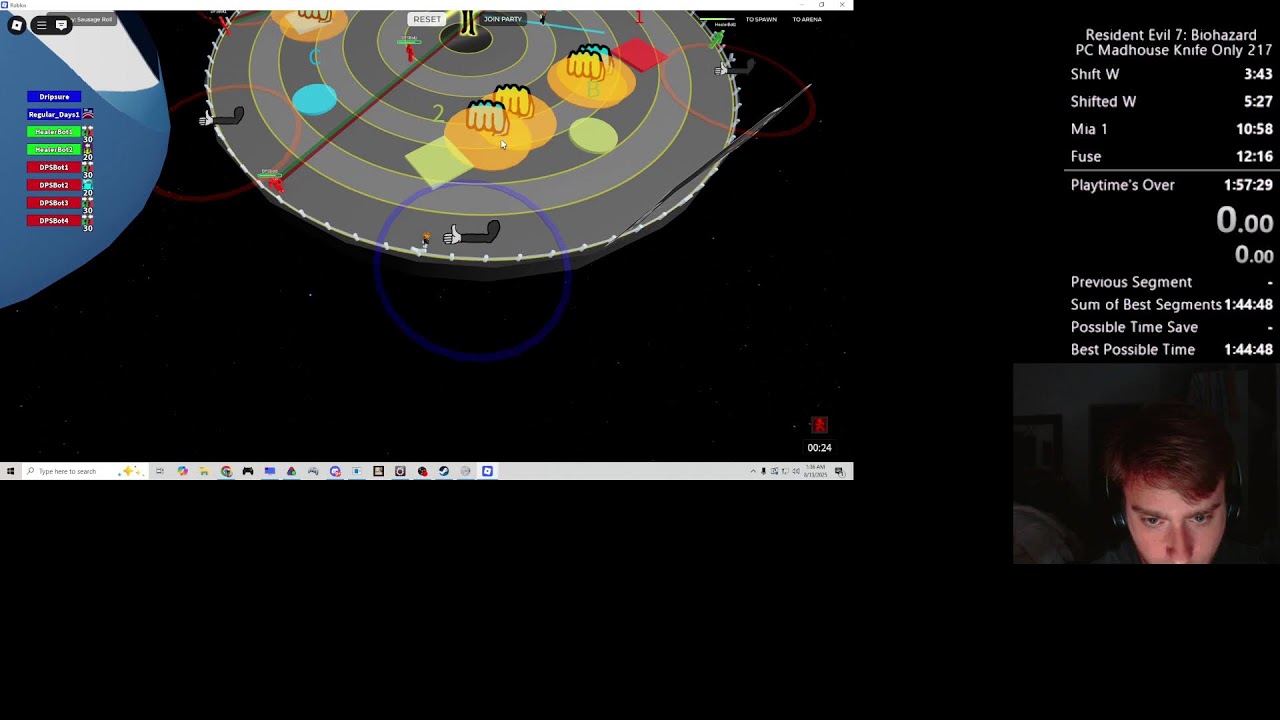Open File Explorer from the taskbar

click(x=204, y=471)
